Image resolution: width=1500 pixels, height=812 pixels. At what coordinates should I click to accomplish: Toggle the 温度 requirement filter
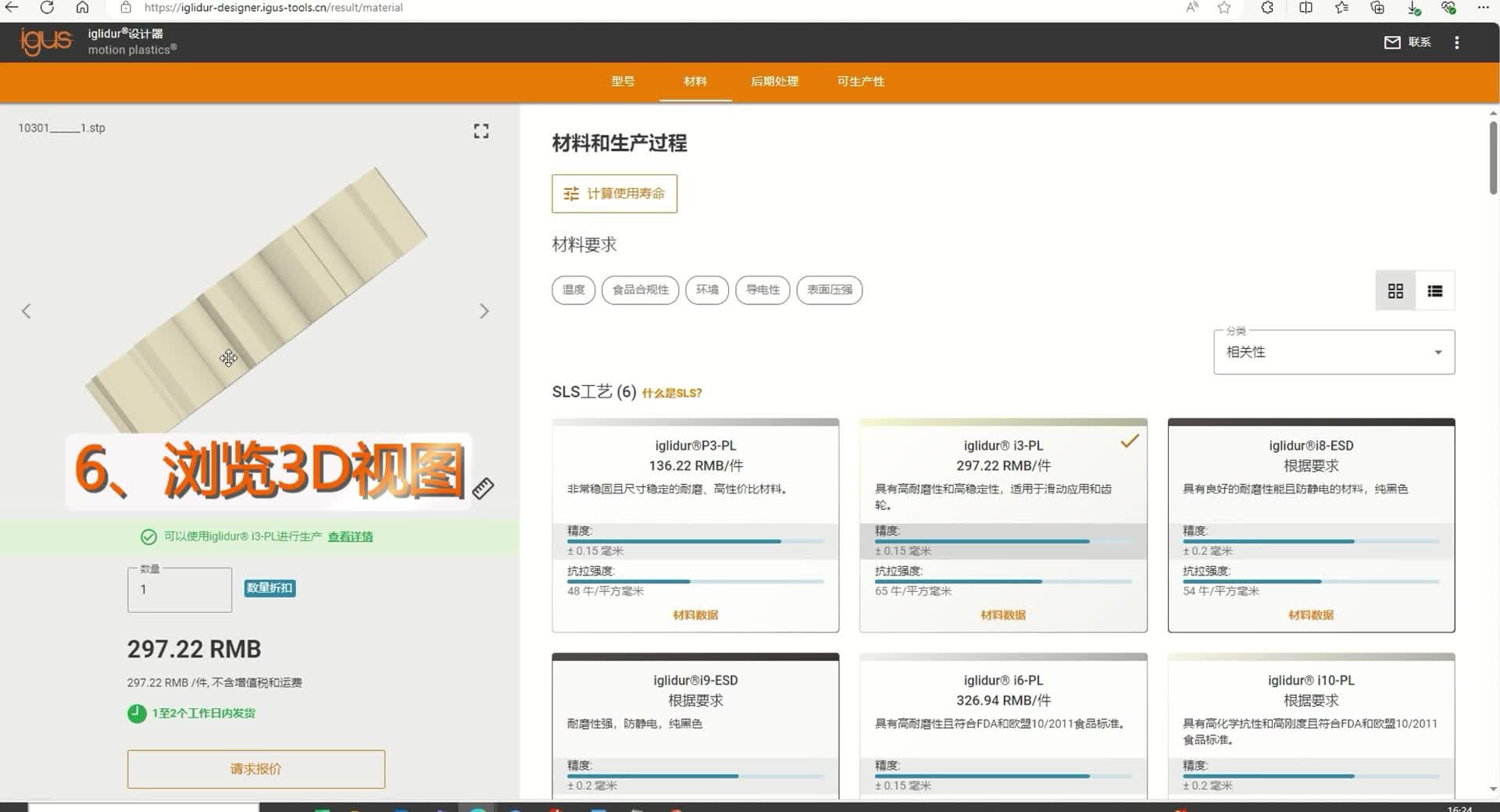[x=573, y=290]
